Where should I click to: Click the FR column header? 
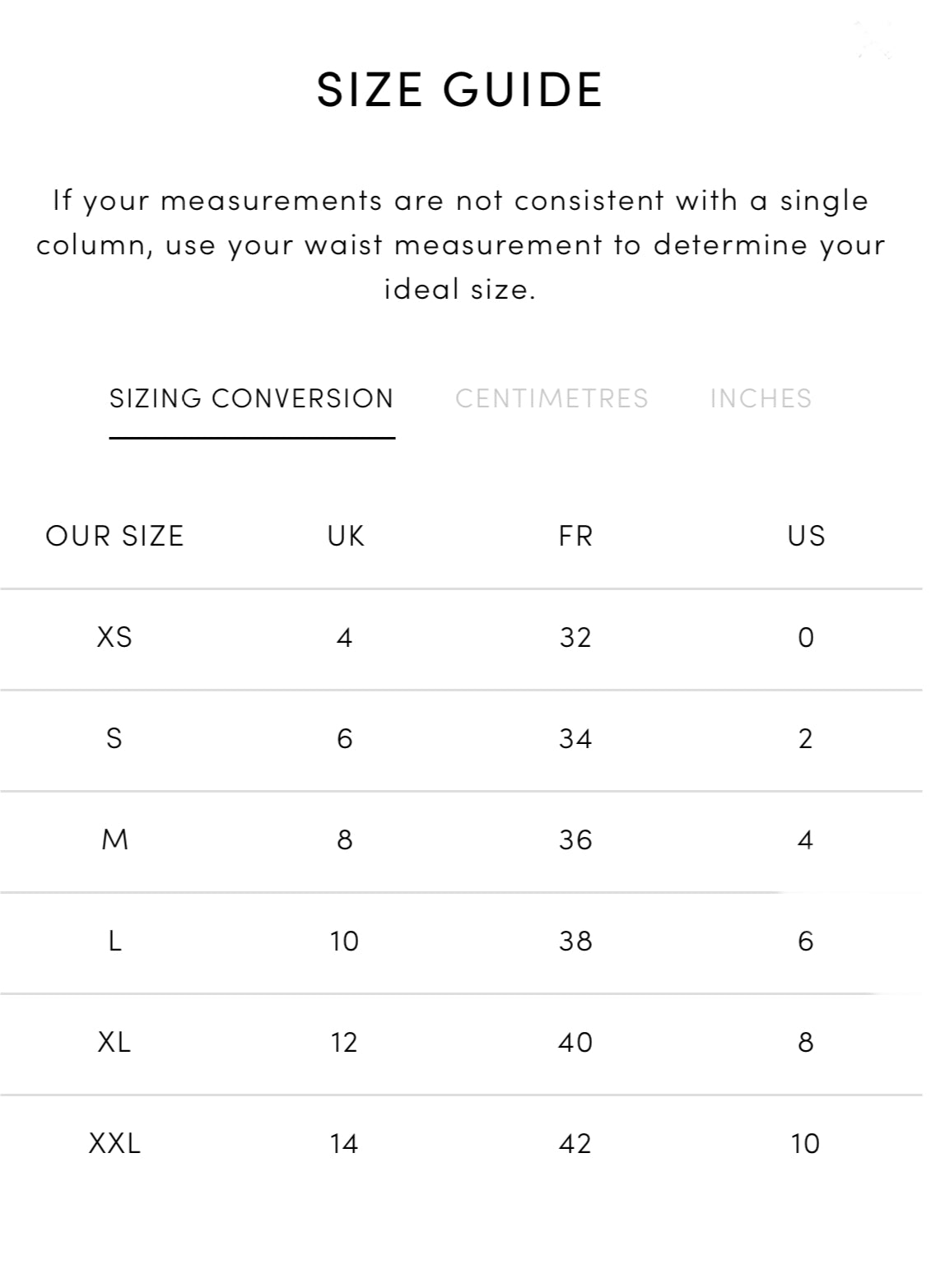tap(575, 536)
